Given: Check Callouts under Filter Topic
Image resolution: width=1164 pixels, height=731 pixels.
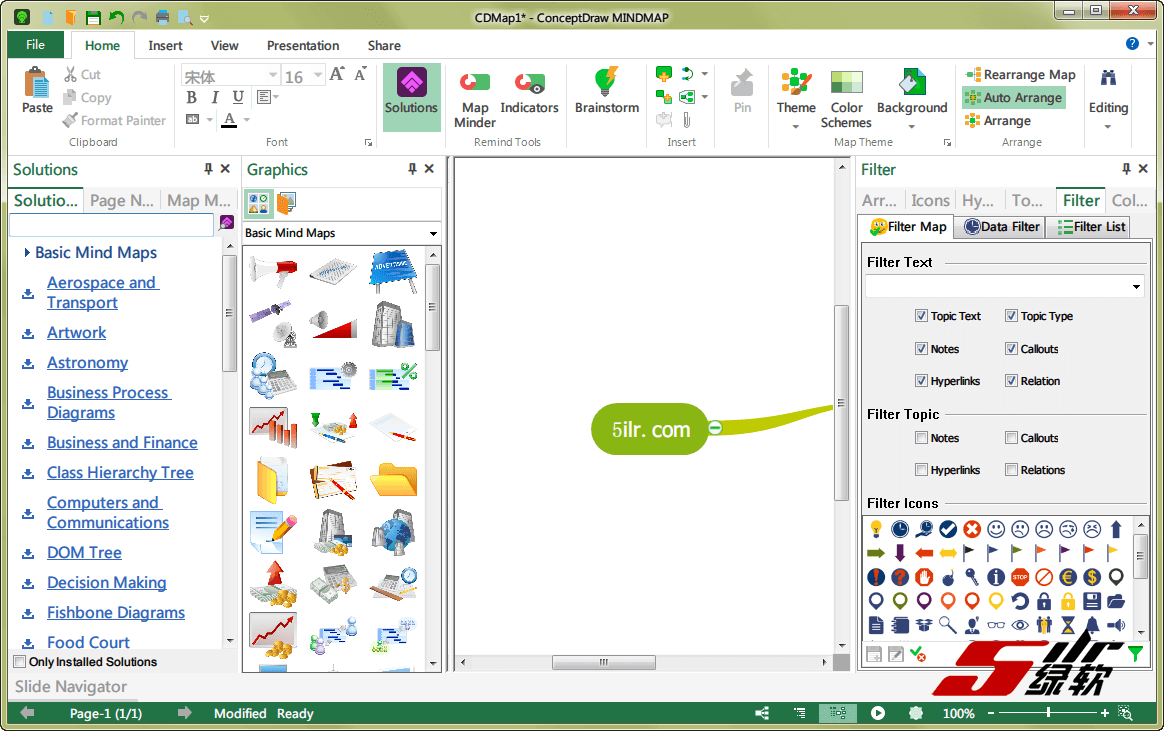Looking at the screenshot, I should pyautogui.click(x=1011, y=438).
